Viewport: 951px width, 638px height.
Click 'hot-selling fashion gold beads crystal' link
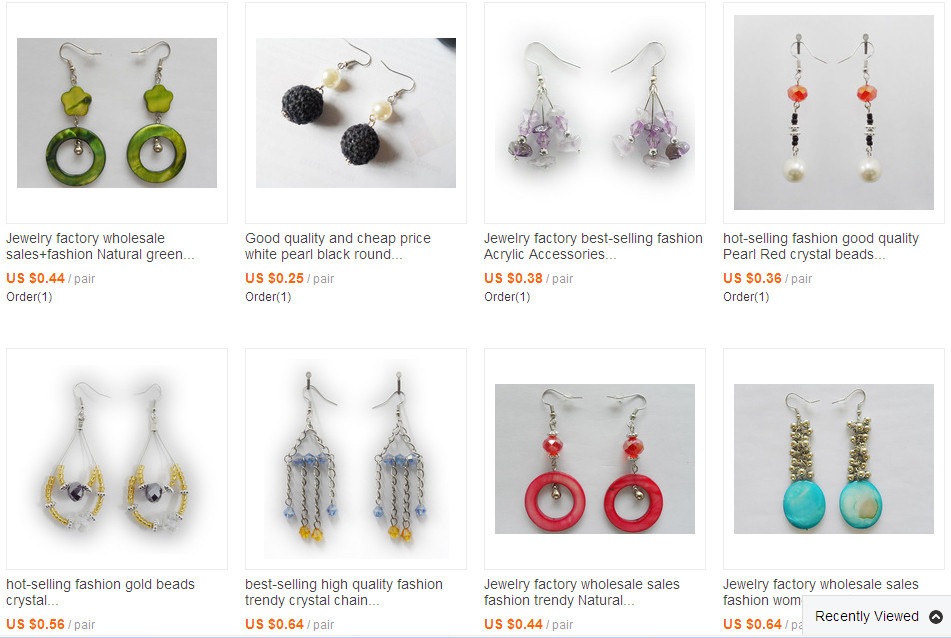click(100, 592)
